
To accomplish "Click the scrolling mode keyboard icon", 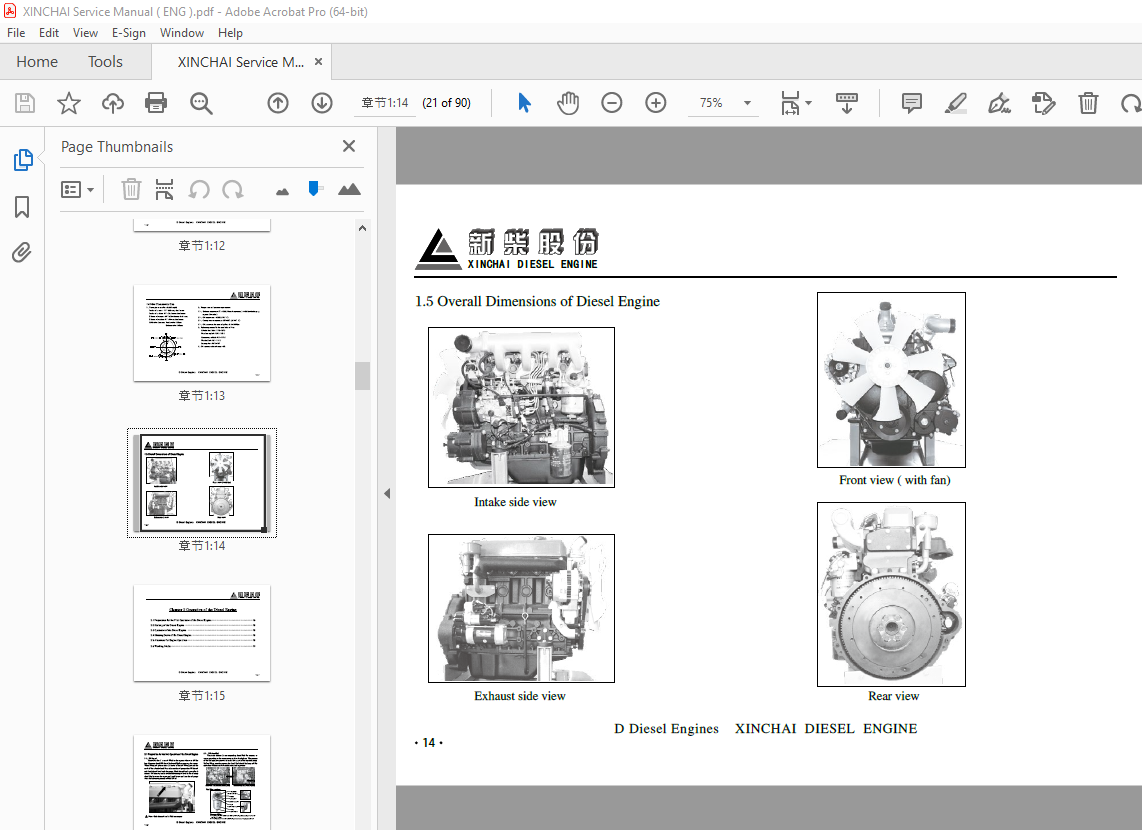I will 846,103.
